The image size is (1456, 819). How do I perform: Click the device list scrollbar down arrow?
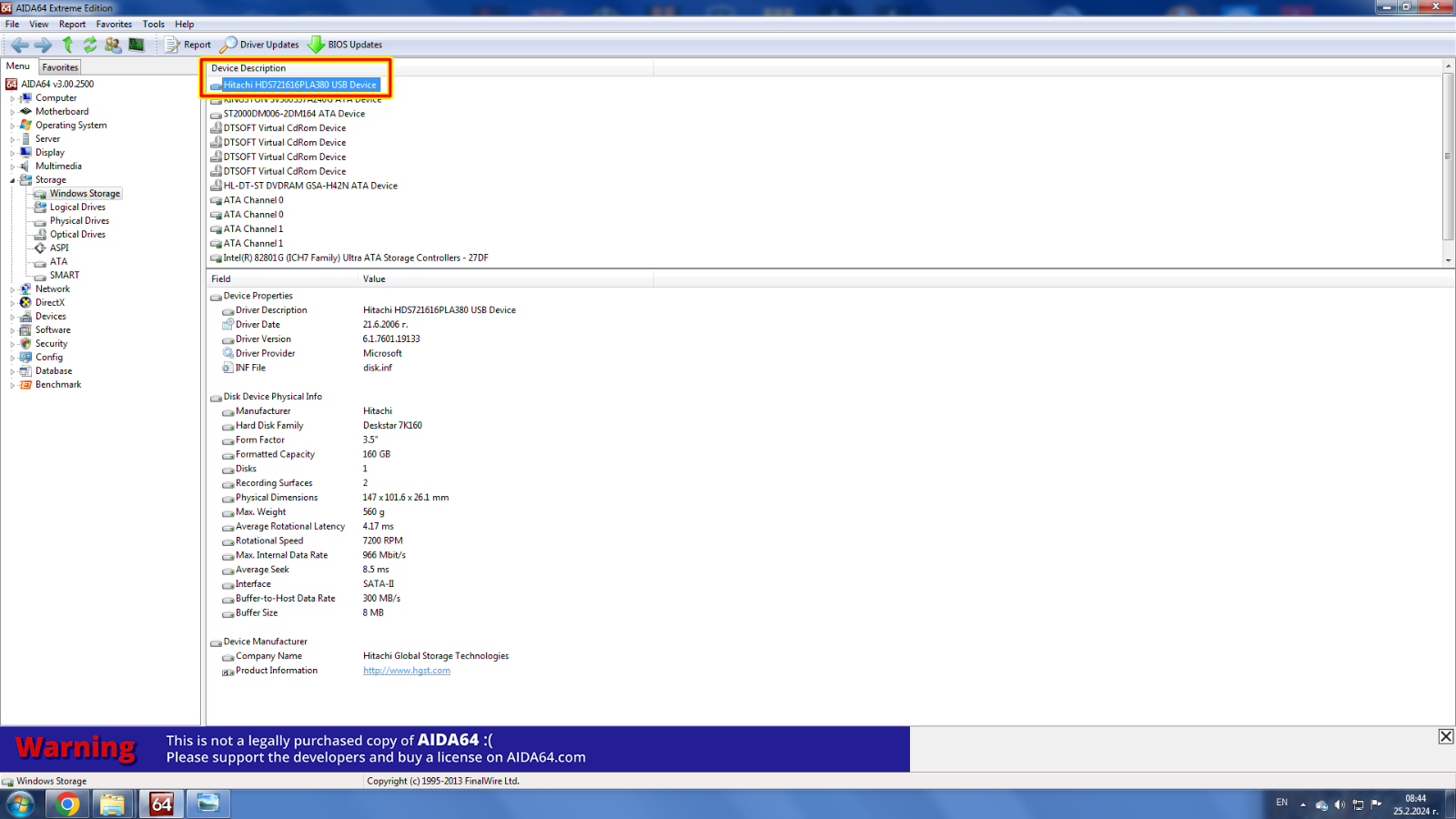(x=1448, y=260)
